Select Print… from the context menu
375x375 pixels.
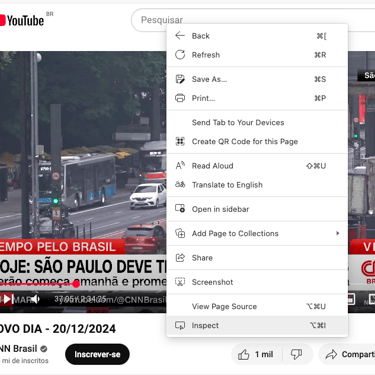tap(257, 98)
